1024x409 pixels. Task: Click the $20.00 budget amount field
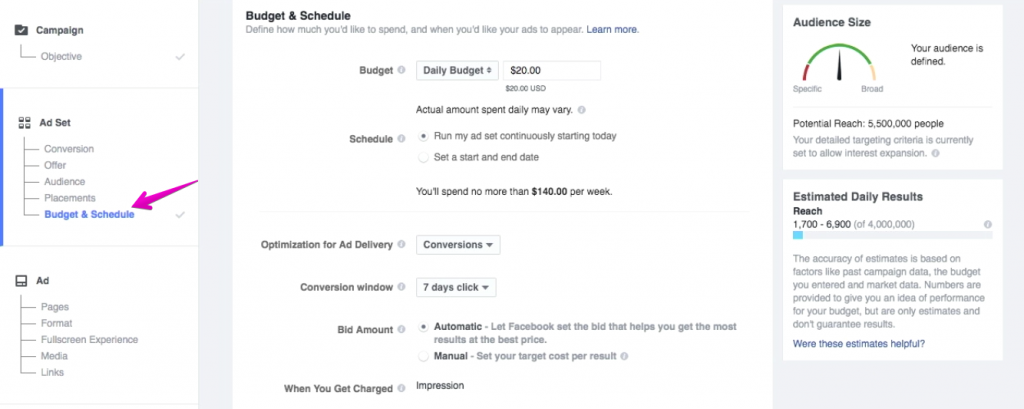(551, 71)
